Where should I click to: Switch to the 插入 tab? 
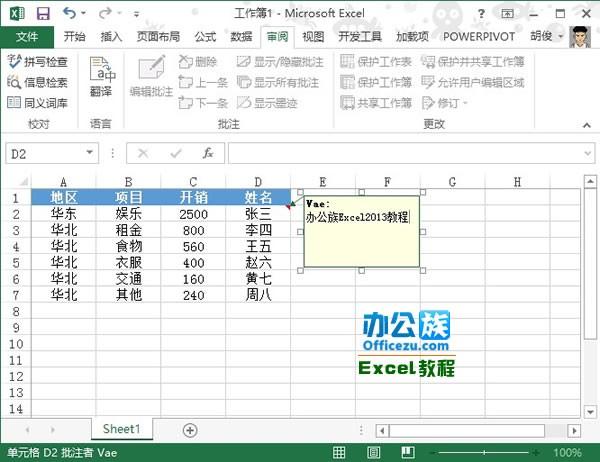pyautogui.click(x=111, y=37)
